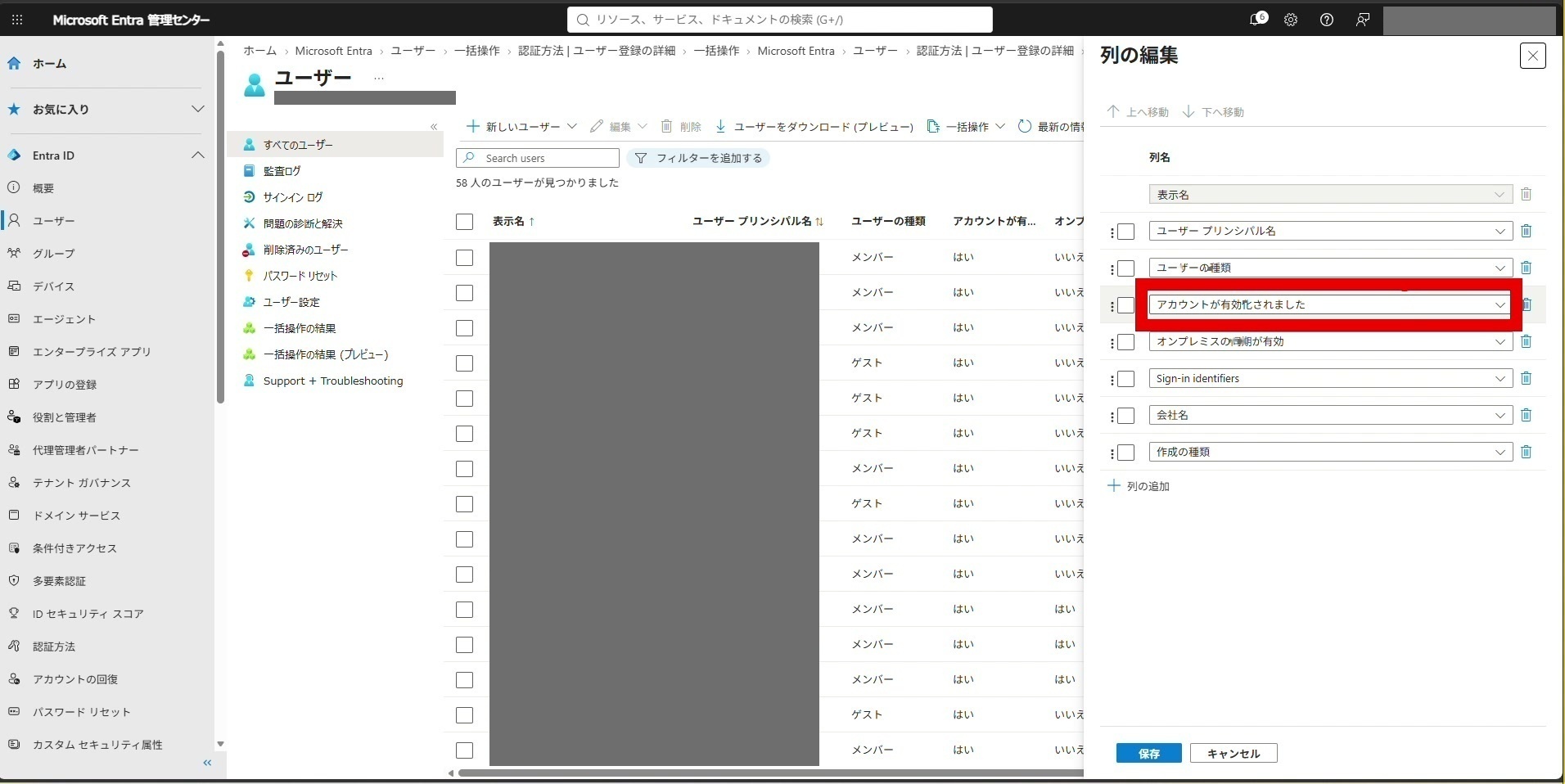
Task: Tick the 作成の種類 column checkbox
Action: (x=1126, y=453)
